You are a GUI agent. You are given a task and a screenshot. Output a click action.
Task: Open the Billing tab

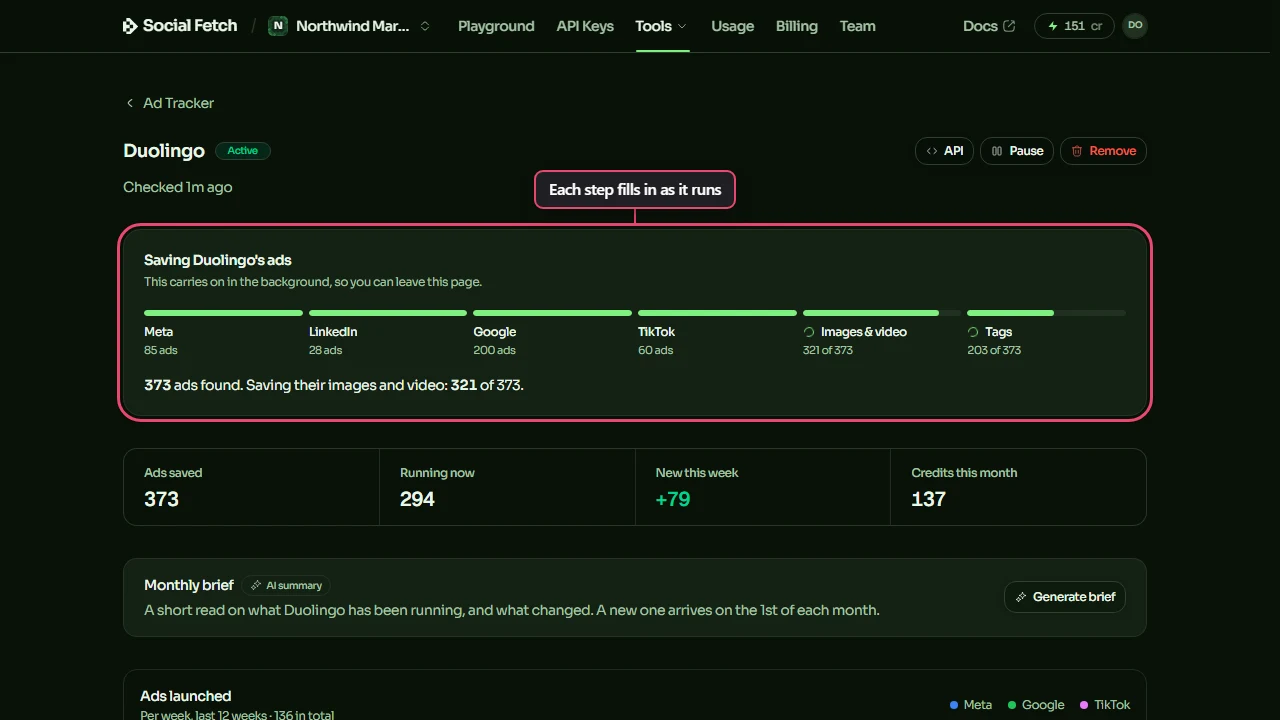pos(796,26)
